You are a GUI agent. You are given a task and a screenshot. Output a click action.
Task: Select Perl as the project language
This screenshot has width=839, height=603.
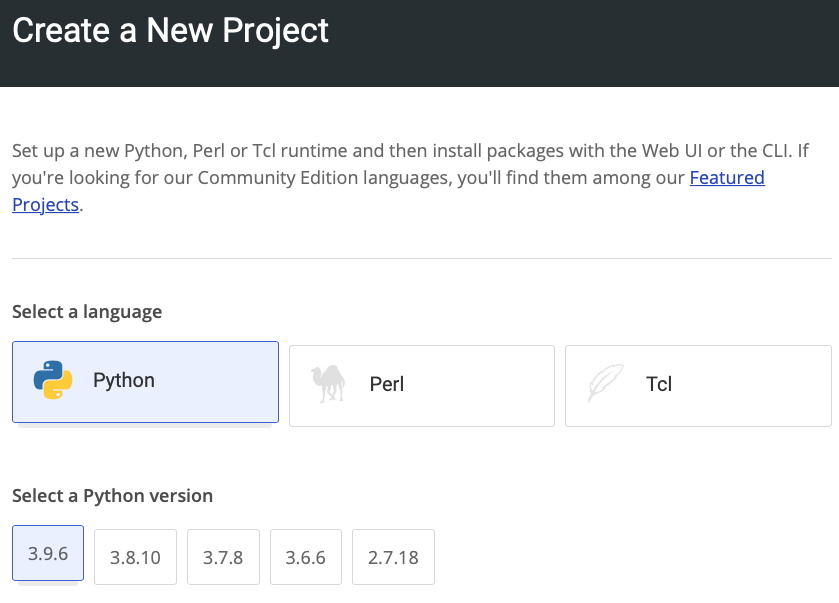coord(422,386)
